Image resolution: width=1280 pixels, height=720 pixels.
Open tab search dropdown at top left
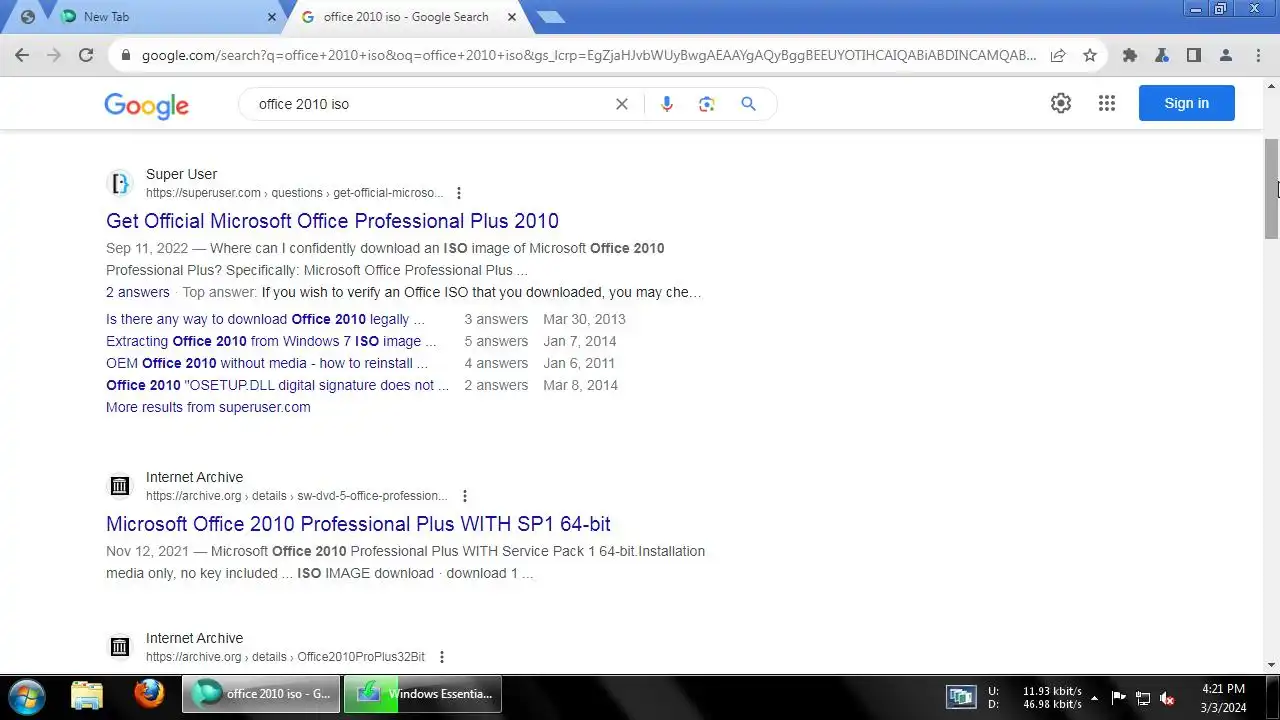point(28,17)
